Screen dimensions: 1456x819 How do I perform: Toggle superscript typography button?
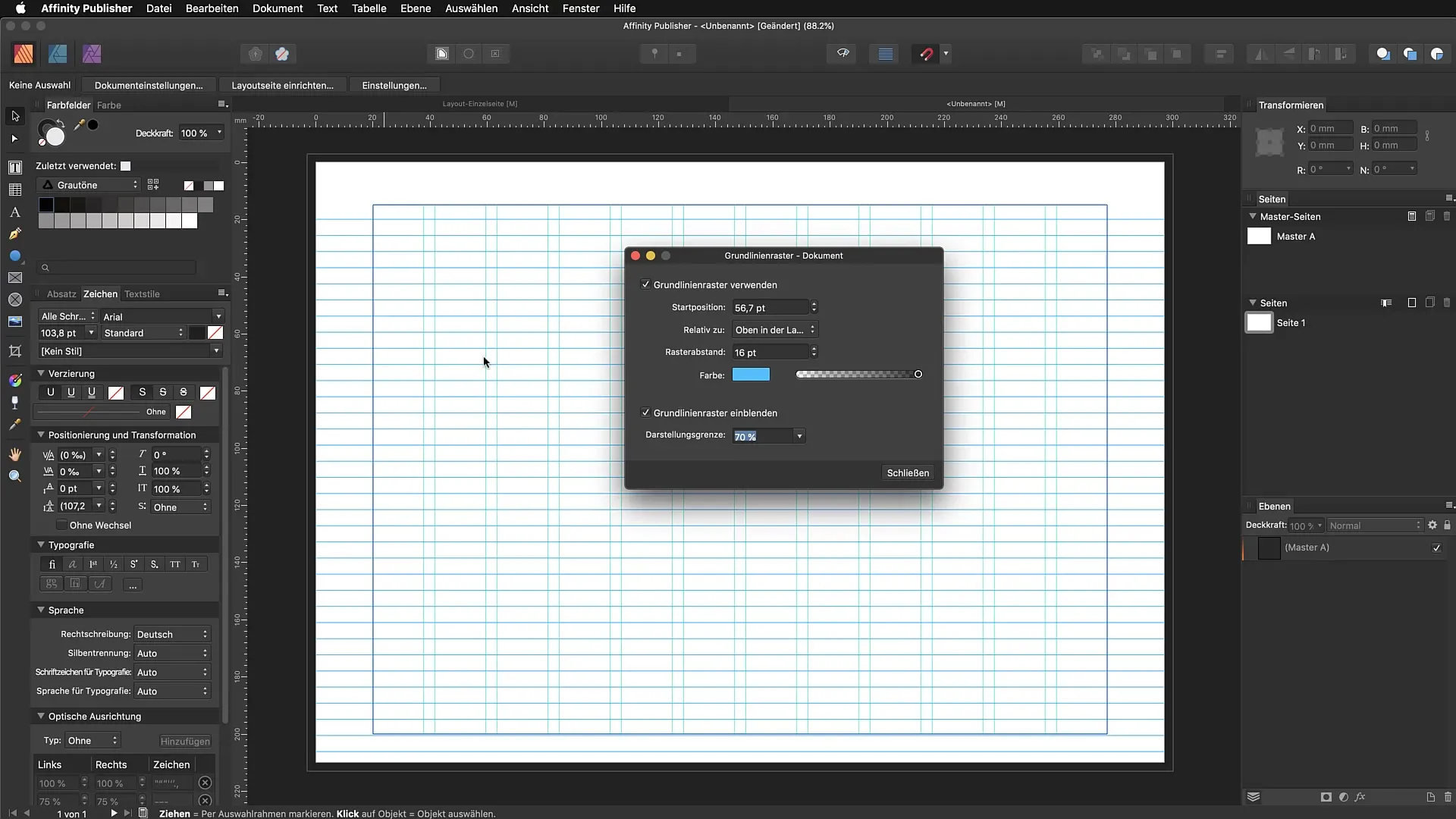pyautogui.click(x=133, y=564)
